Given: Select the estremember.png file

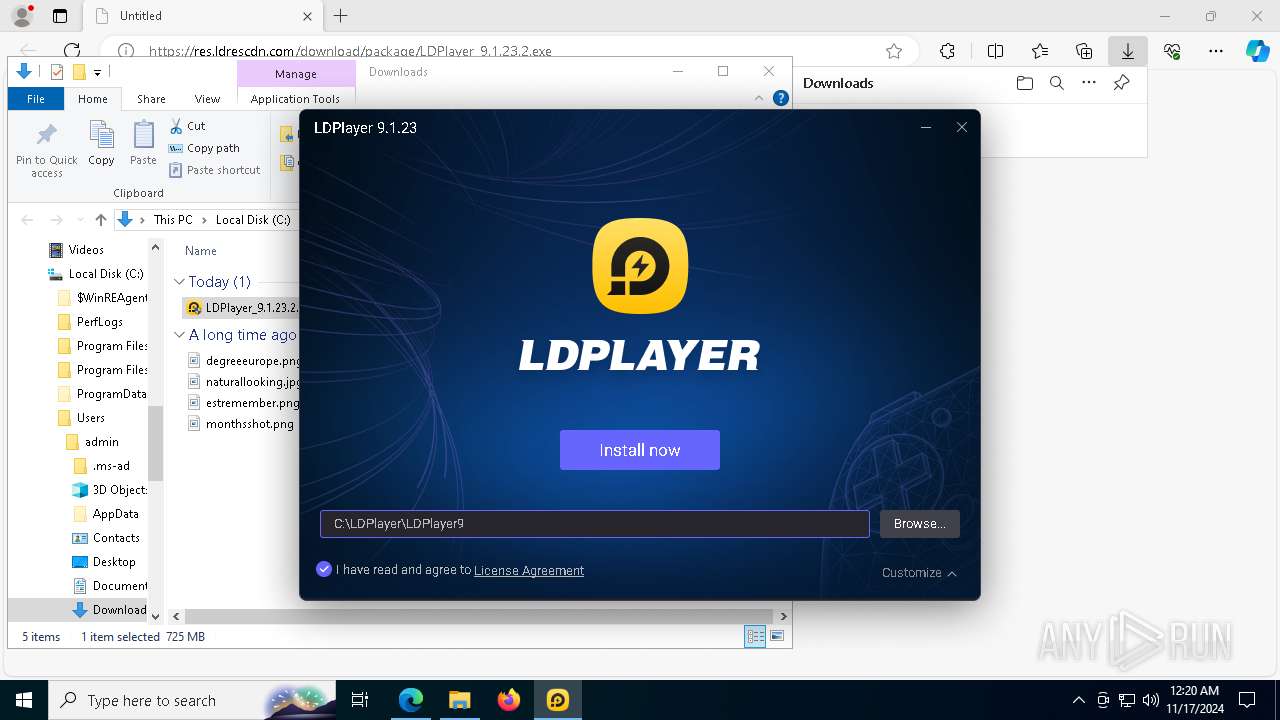Looking at the screenshot, I should tap(244, 403).
